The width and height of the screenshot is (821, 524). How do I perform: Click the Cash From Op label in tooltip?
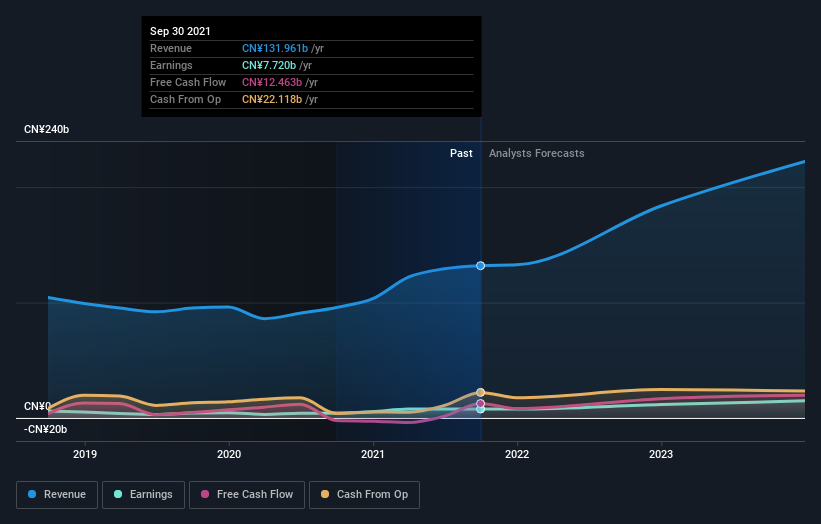(185, 99)
